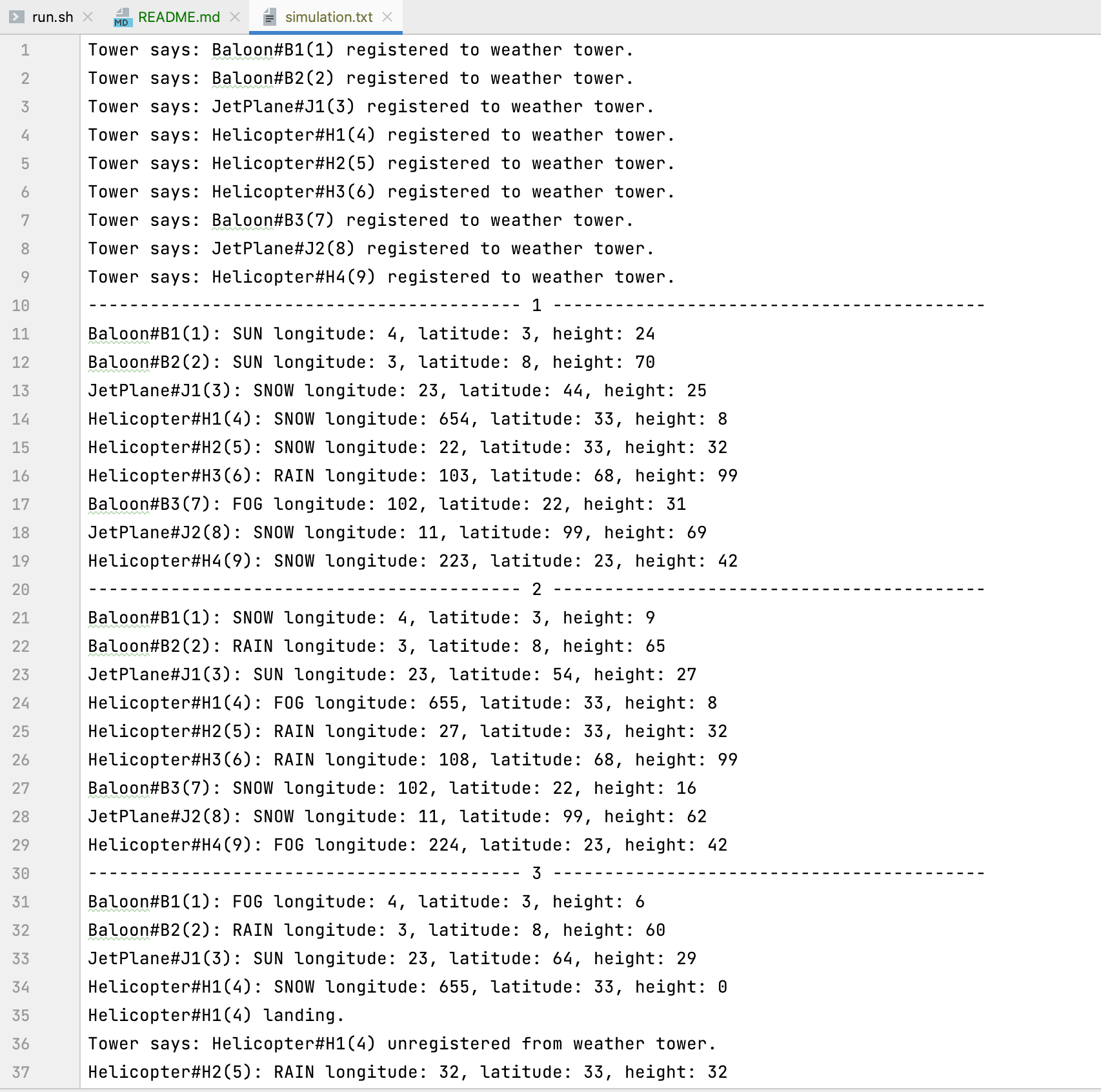The height and width of the screenshot is (1092, 1101).
Task: Click the Markdown file icon on README.md tab
Action: click(122, 17)
